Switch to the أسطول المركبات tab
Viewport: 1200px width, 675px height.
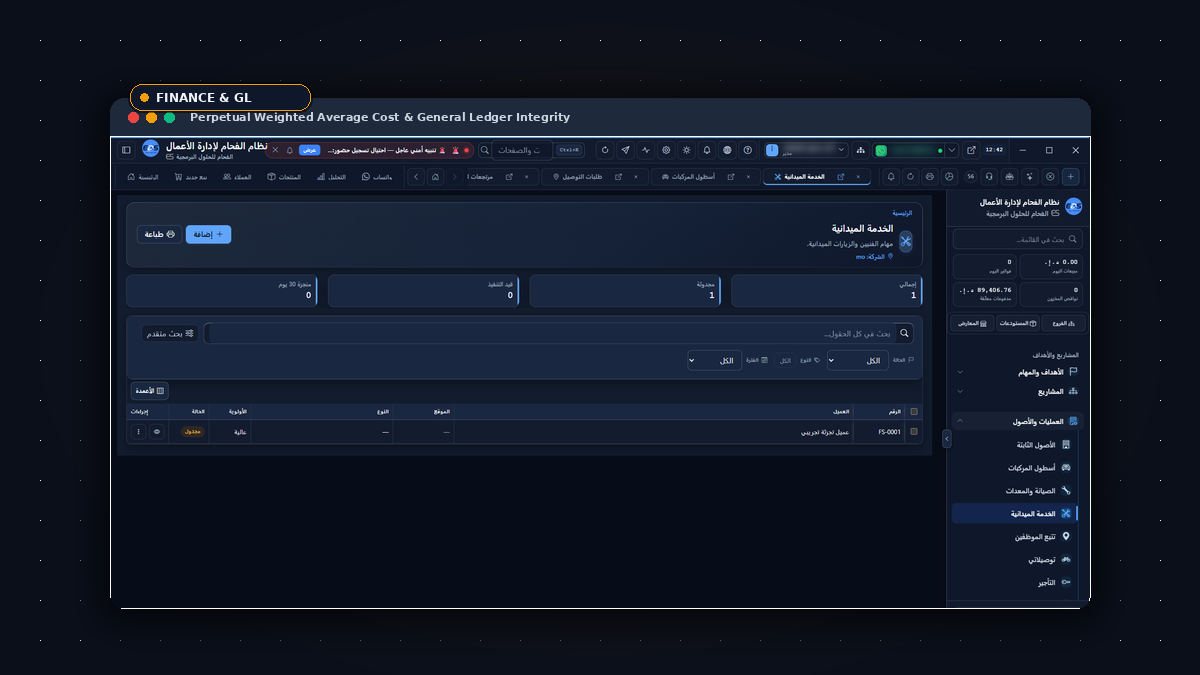[x=706, y=177]
